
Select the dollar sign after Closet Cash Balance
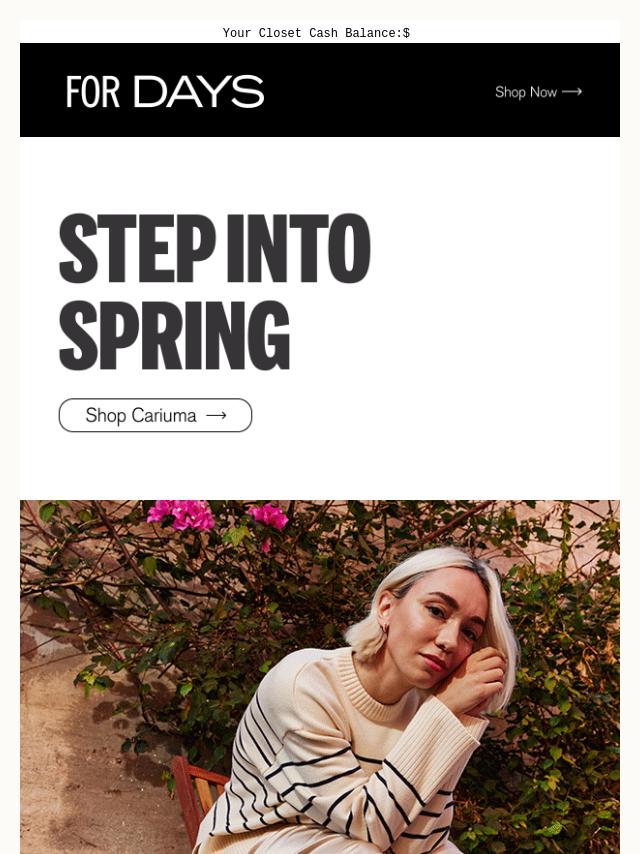point(406,33)
